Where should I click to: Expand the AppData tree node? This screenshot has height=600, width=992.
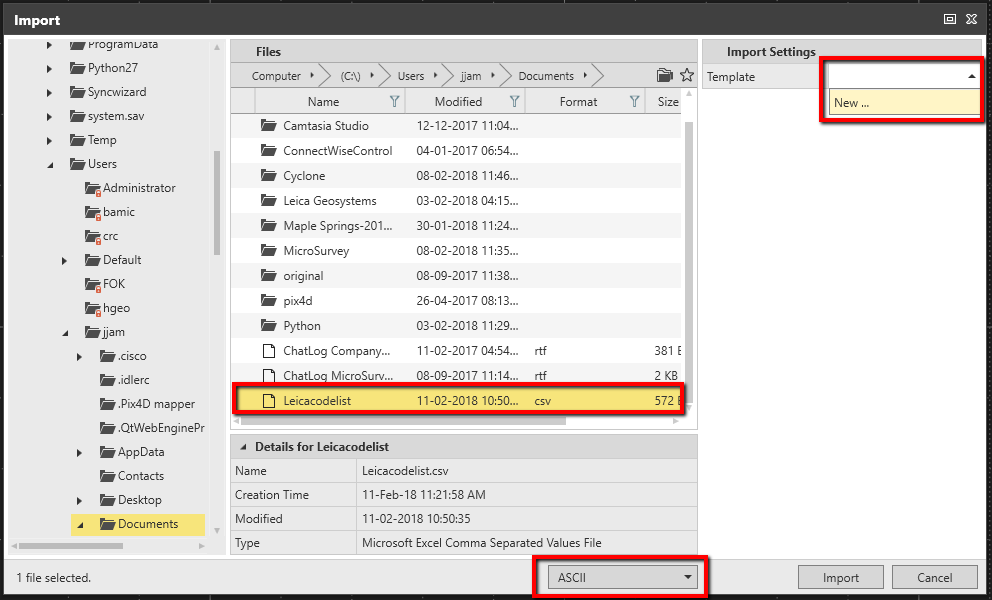79,452
